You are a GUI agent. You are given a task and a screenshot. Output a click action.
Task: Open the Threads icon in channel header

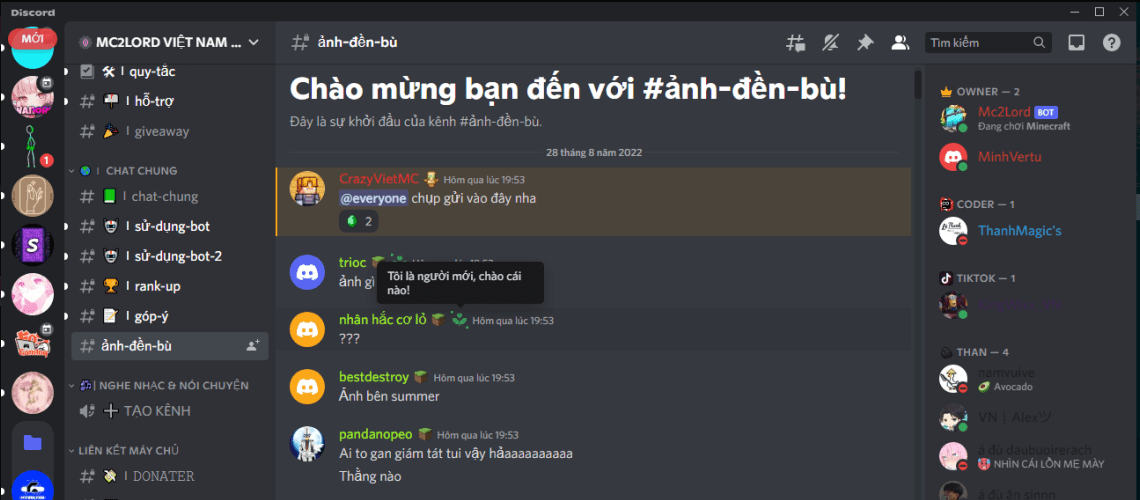pyautogui.click(x=795, y=43)
